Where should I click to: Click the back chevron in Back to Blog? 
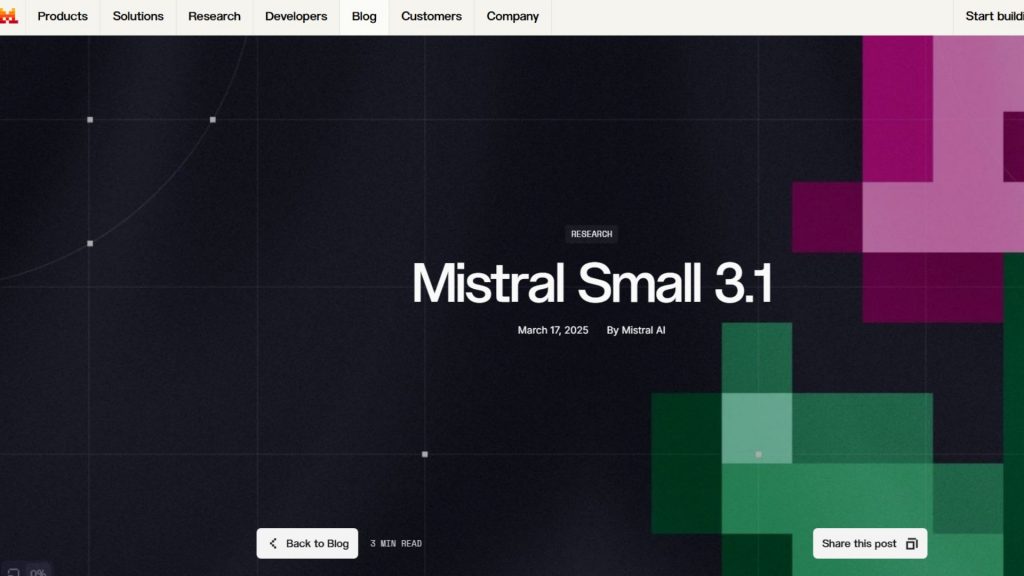273,543
